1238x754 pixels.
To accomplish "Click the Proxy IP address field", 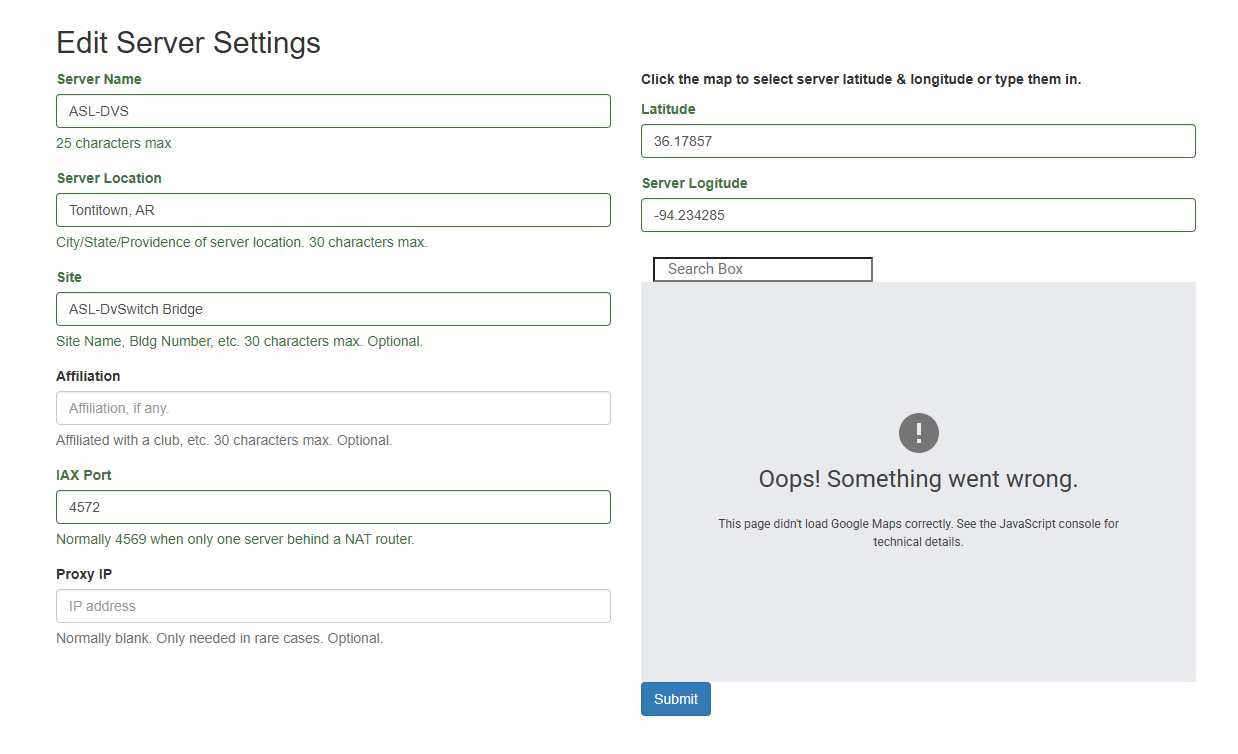I will pyautogui.click(x=333, y=606).
